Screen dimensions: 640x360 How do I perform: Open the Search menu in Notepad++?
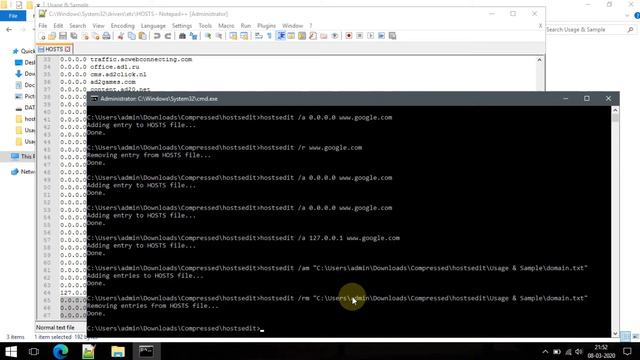click(x=78, y=26)
